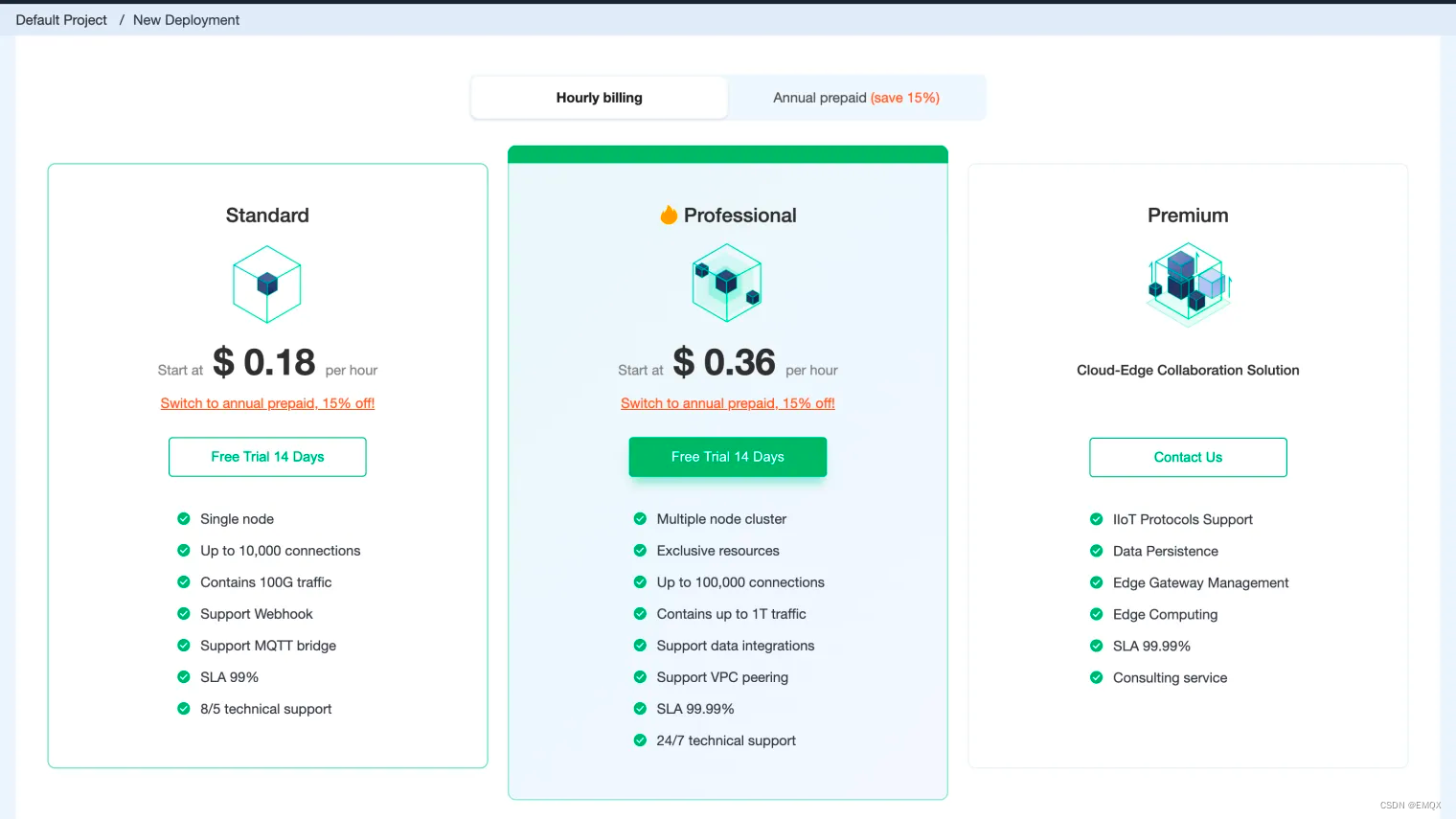This screenshot has width=1456, height=819.
Task: Click check icon beside Multiple node cluster
Action: [640, 519]
